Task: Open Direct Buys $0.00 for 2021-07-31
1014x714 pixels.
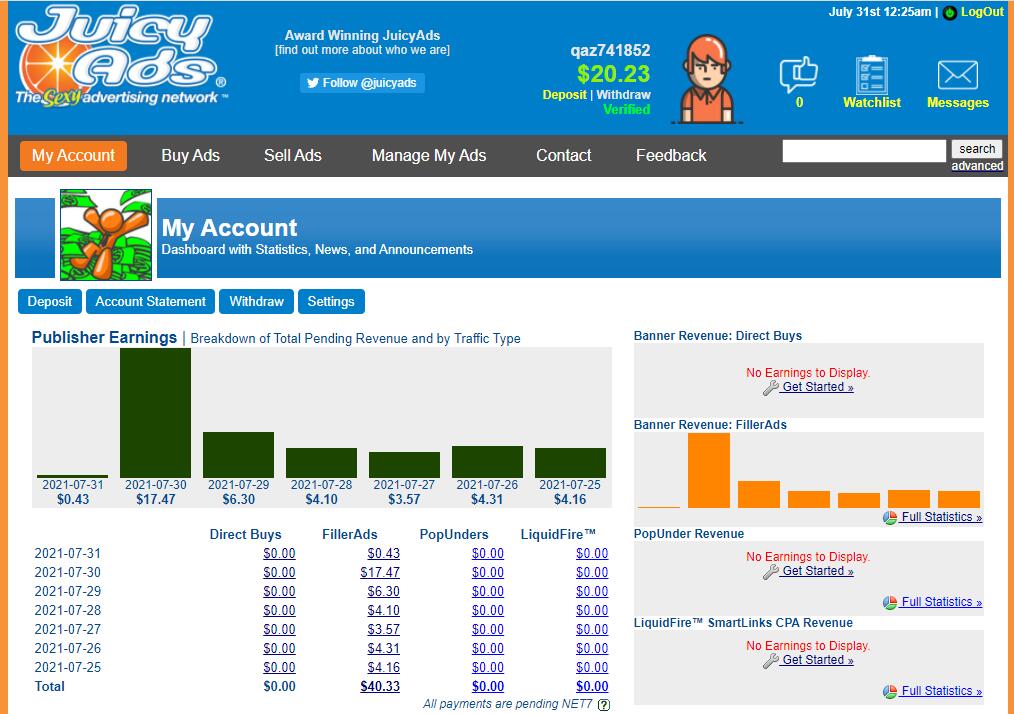Action: 279,554
